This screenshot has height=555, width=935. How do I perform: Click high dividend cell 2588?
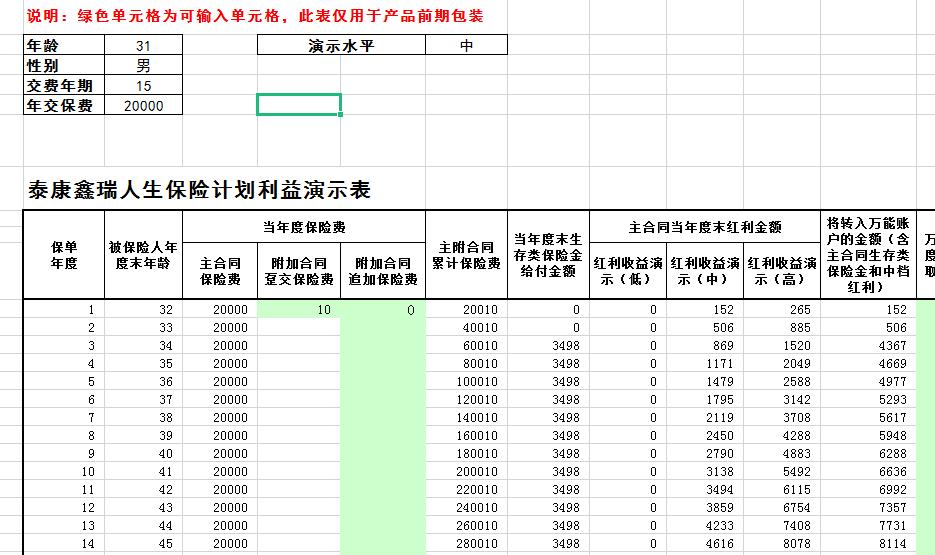[x=782, y=382]
